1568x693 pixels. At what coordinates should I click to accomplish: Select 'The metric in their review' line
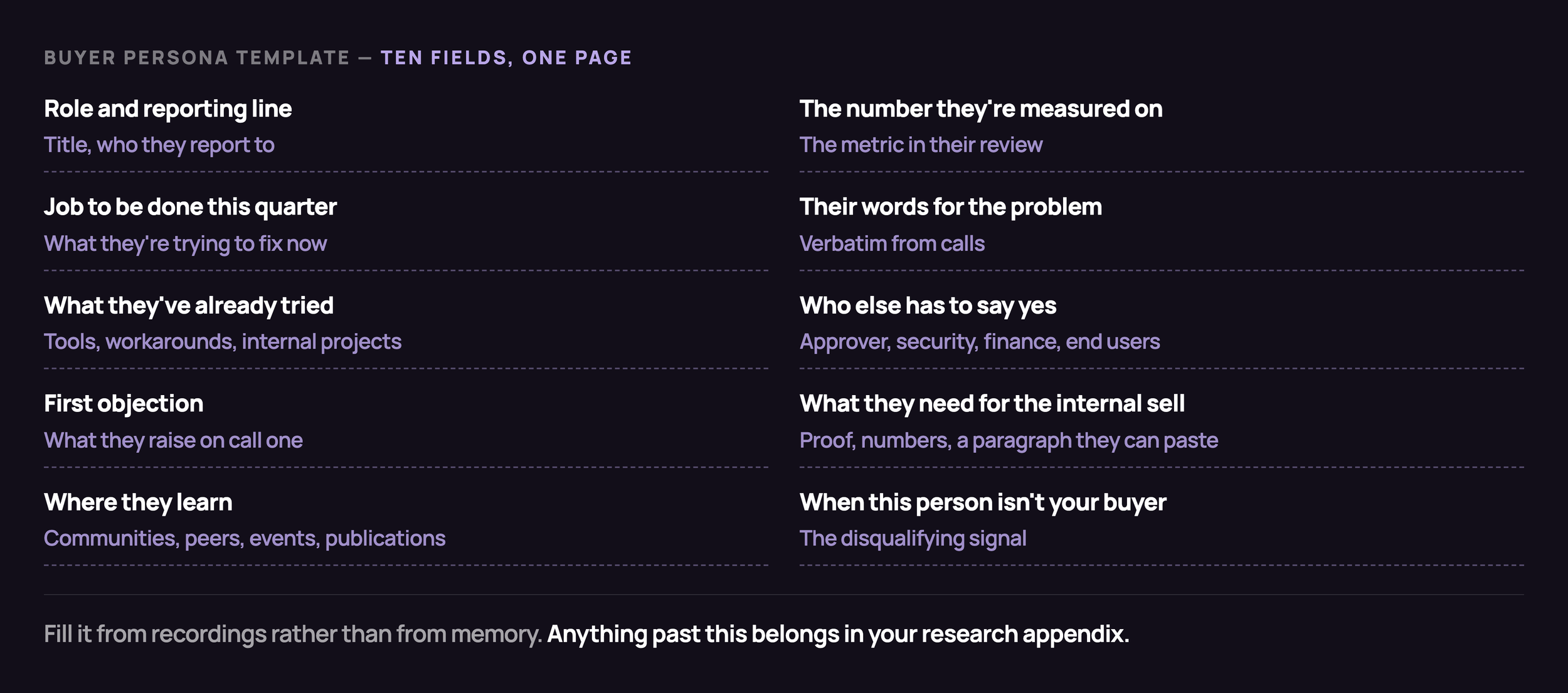tap(921, 145)
